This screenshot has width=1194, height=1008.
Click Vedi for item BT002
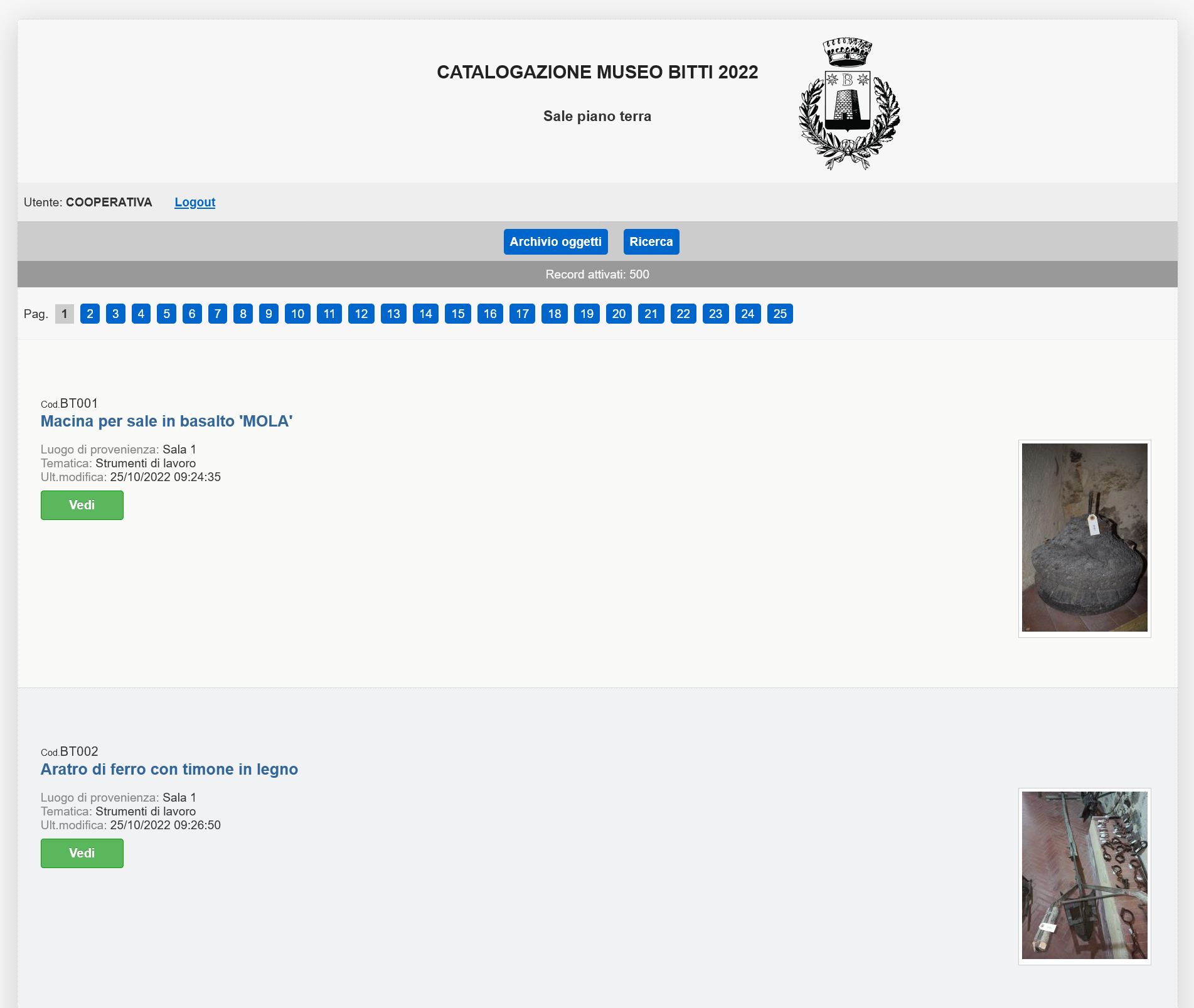[82, 853]
